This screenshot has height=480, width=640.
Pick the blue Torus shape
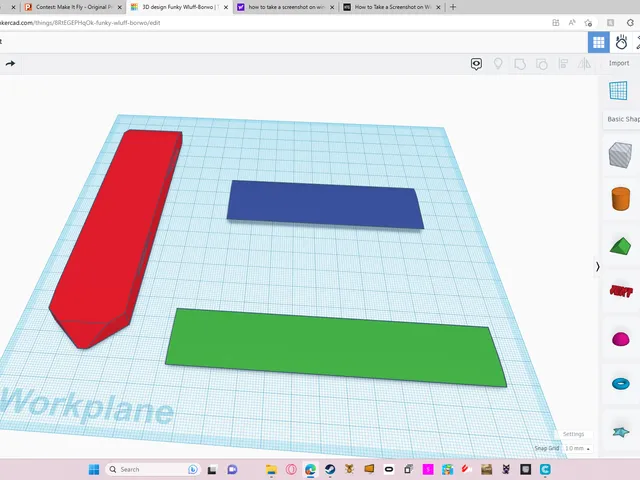click(620, 383)
